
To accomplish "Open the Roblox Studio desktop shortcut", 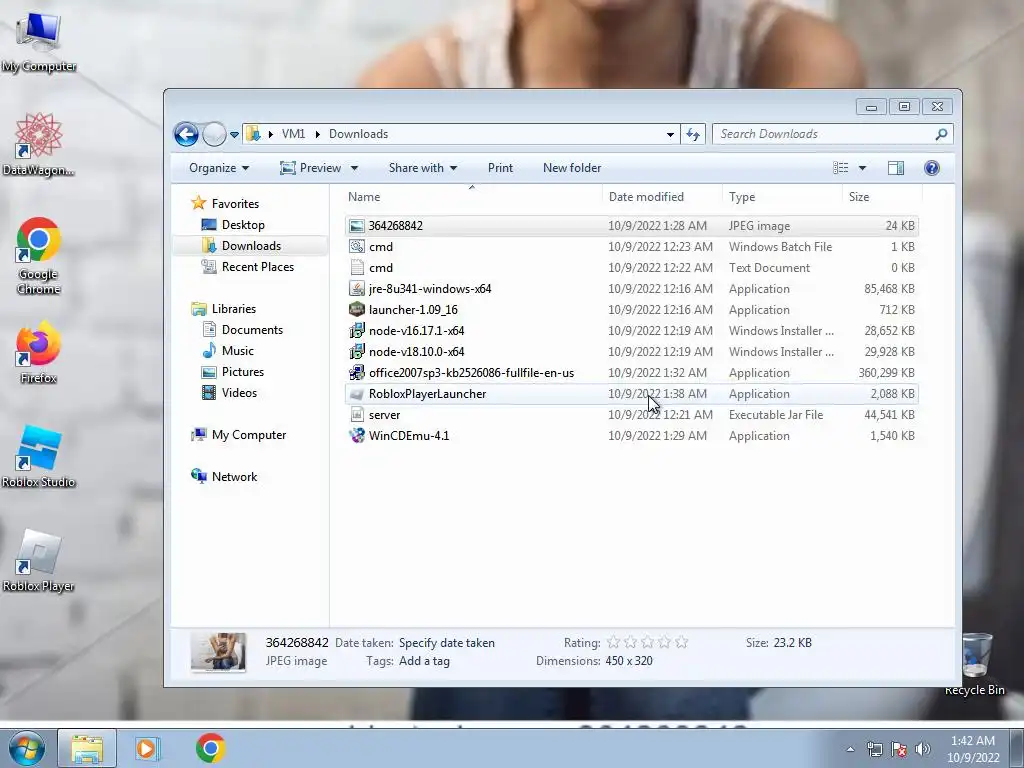I will [39, 456].
